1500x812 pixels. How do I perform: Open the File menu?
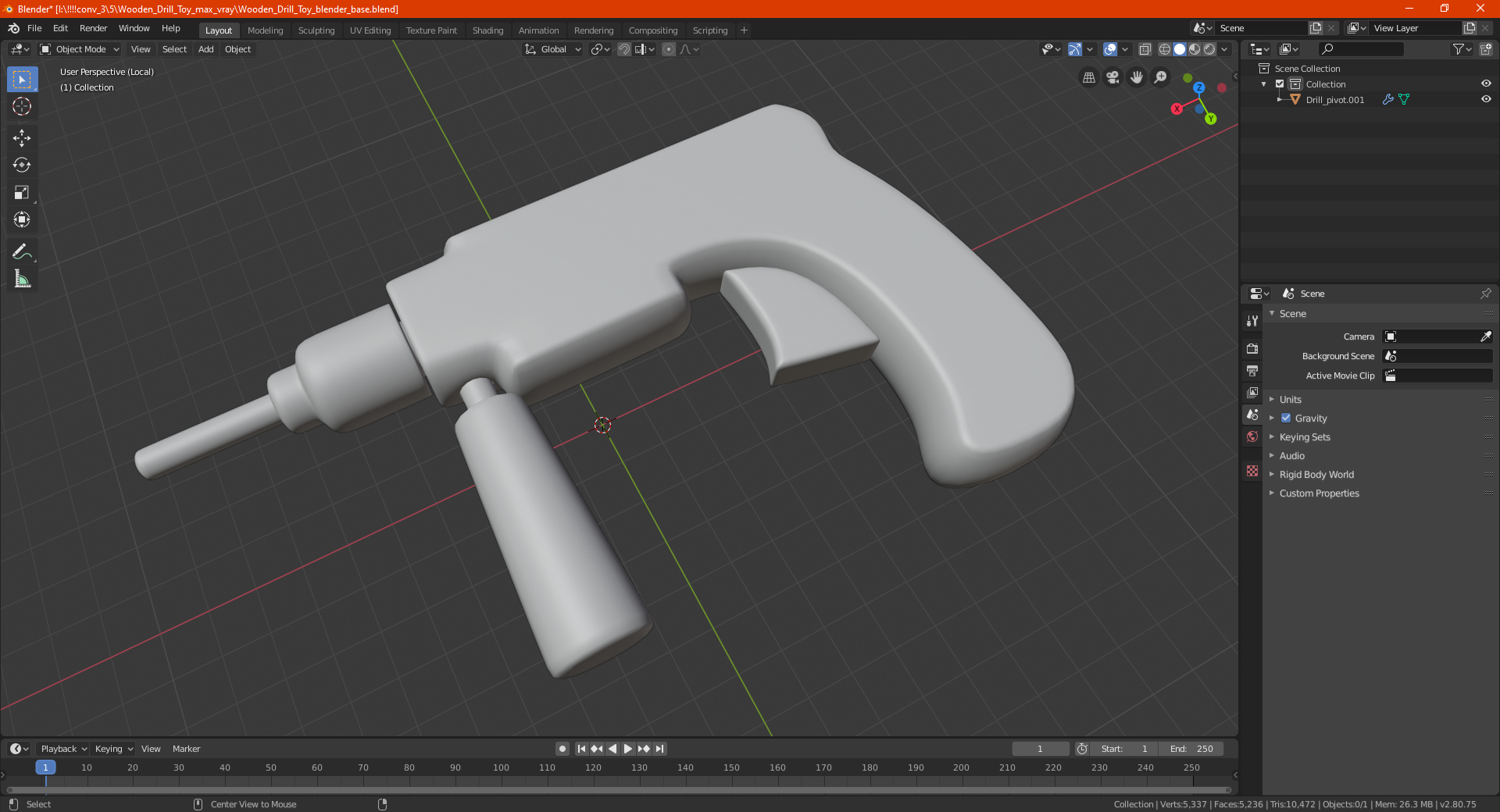pos(34,28)
